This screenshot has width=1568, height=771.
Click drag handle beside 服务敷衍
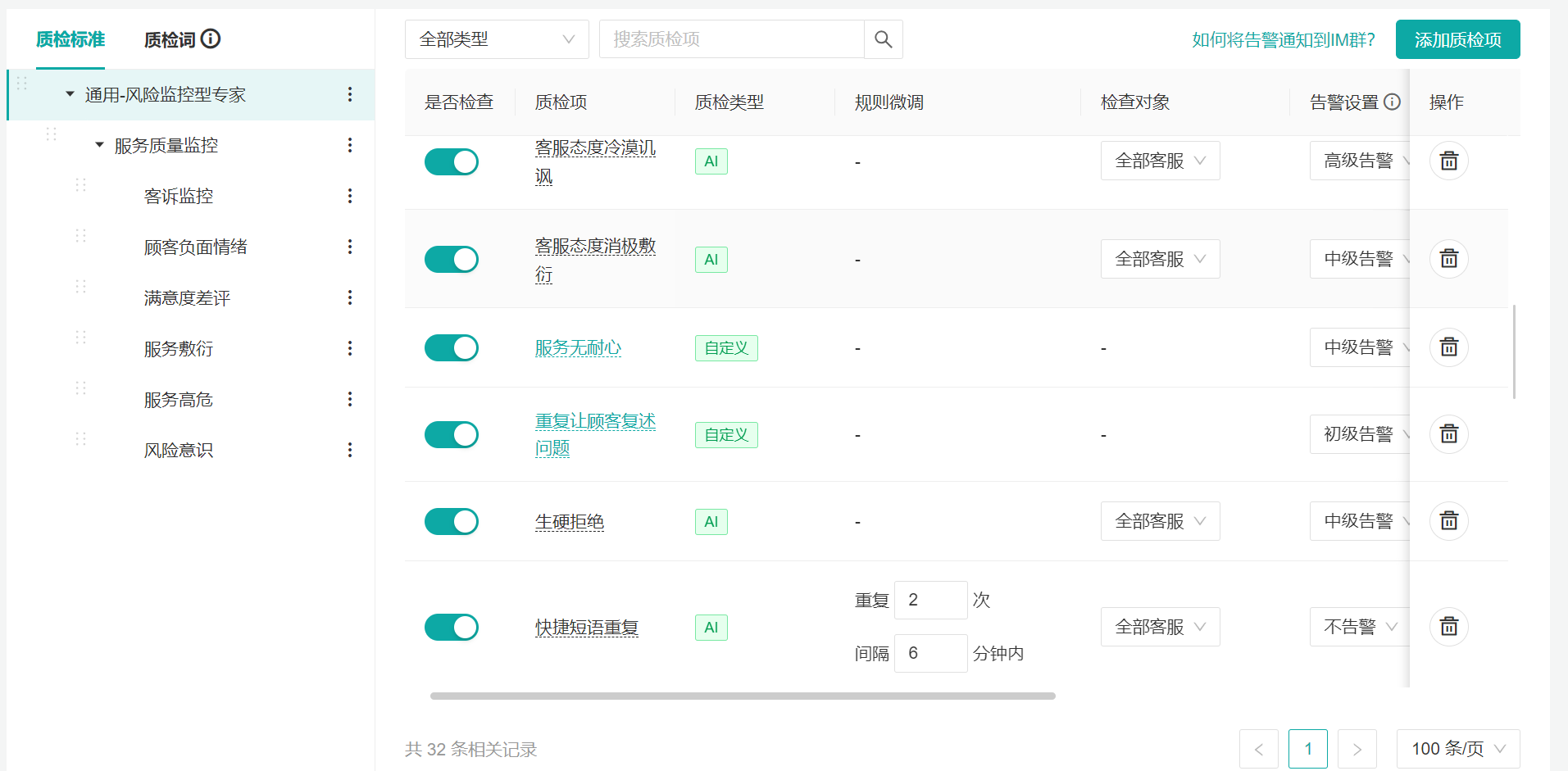point(80,337)
